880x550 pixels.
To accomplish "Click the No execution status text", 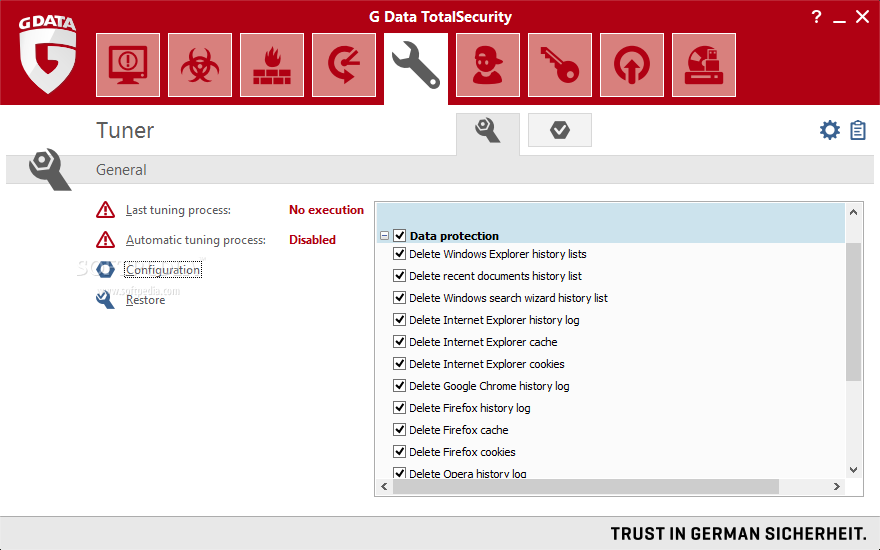I will [x=326, y=210].
